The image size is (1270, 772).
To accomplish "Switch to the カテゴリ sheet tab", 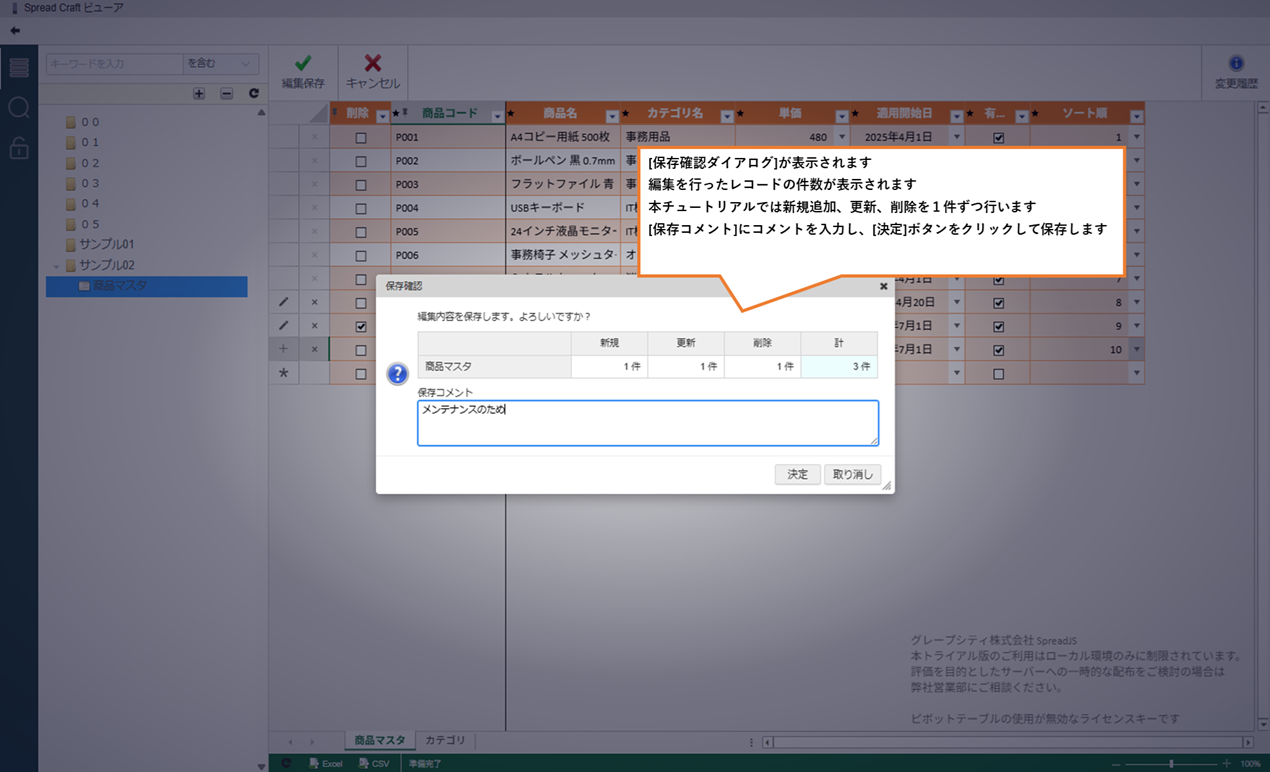I will pyautogui.click(x=445, y=741).
